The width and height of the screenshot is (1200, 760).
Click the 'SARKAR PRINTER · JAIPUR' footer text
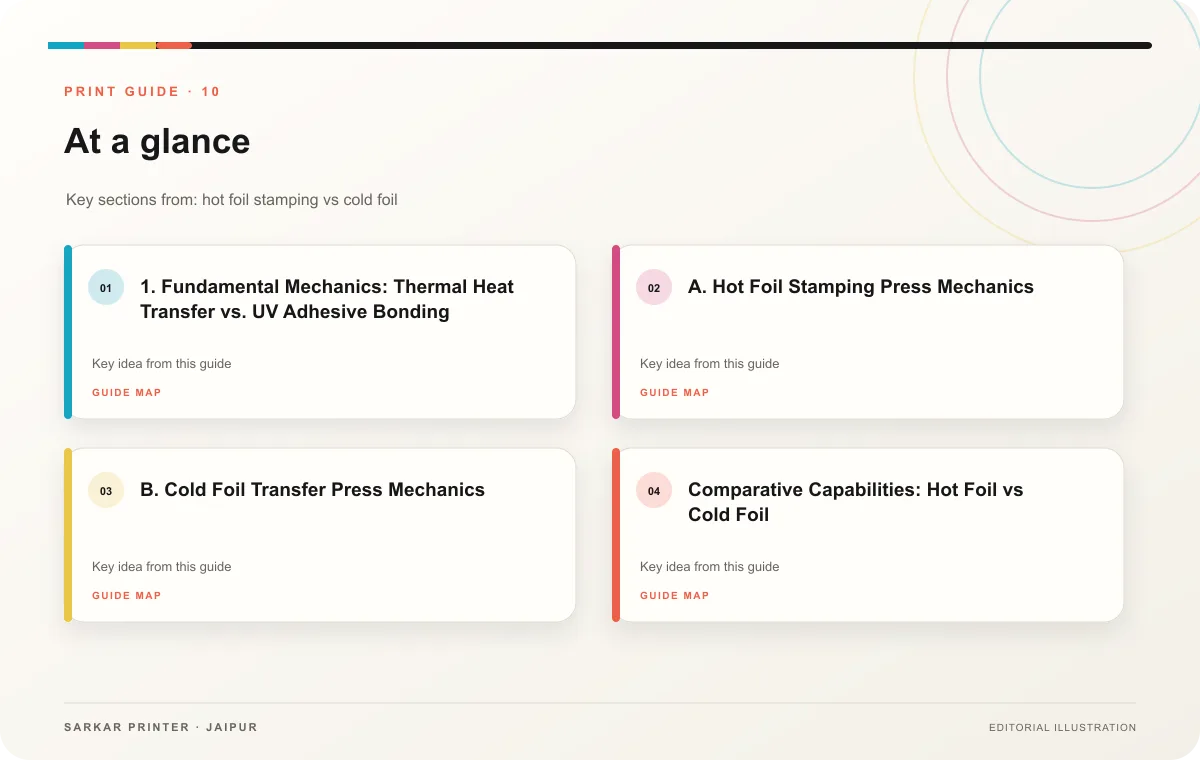pos(161,727)
